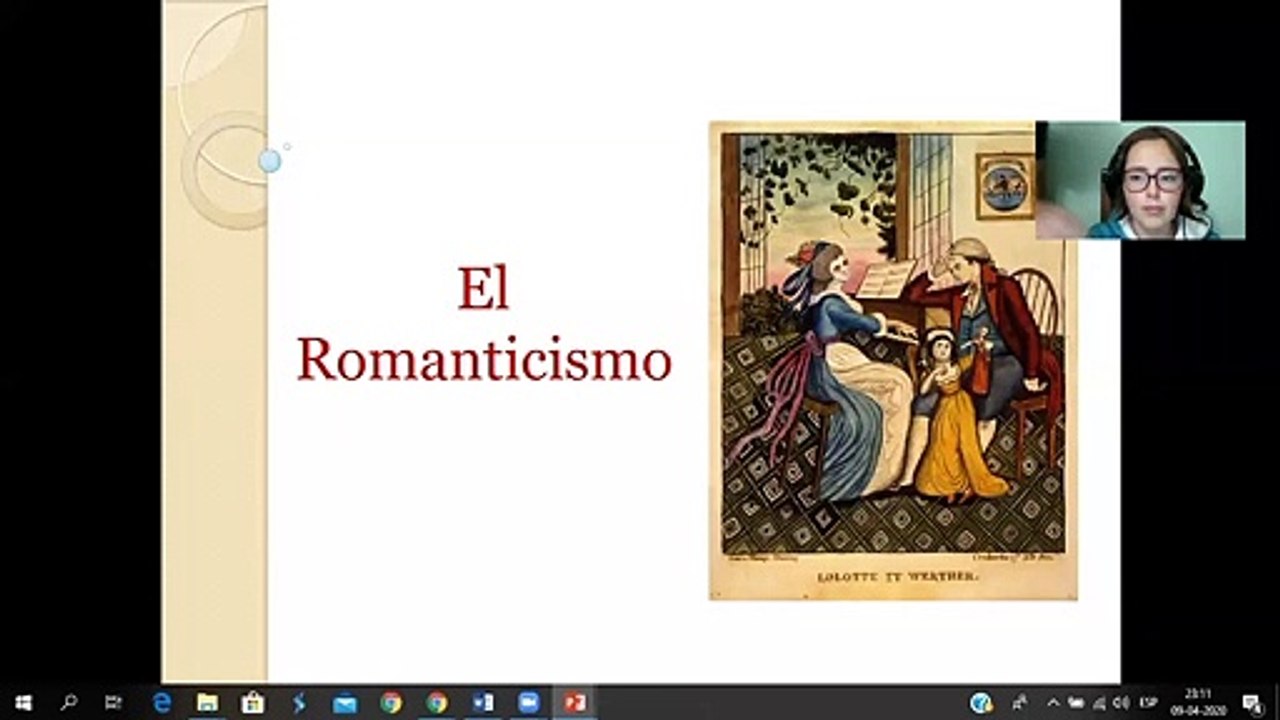
Task: Open the People icon in the system tray
Action: tap(1020, 703)
